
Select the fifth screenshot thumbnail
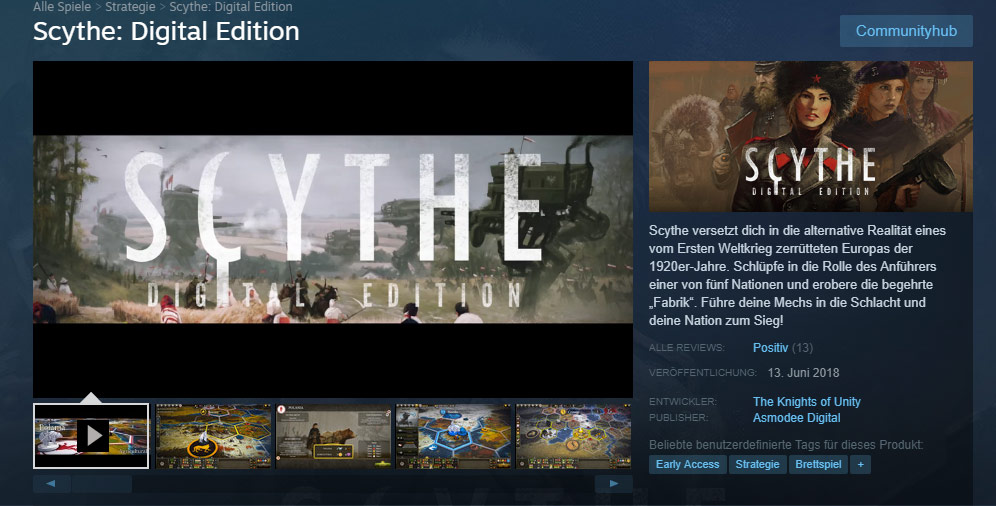click(574, 436)
